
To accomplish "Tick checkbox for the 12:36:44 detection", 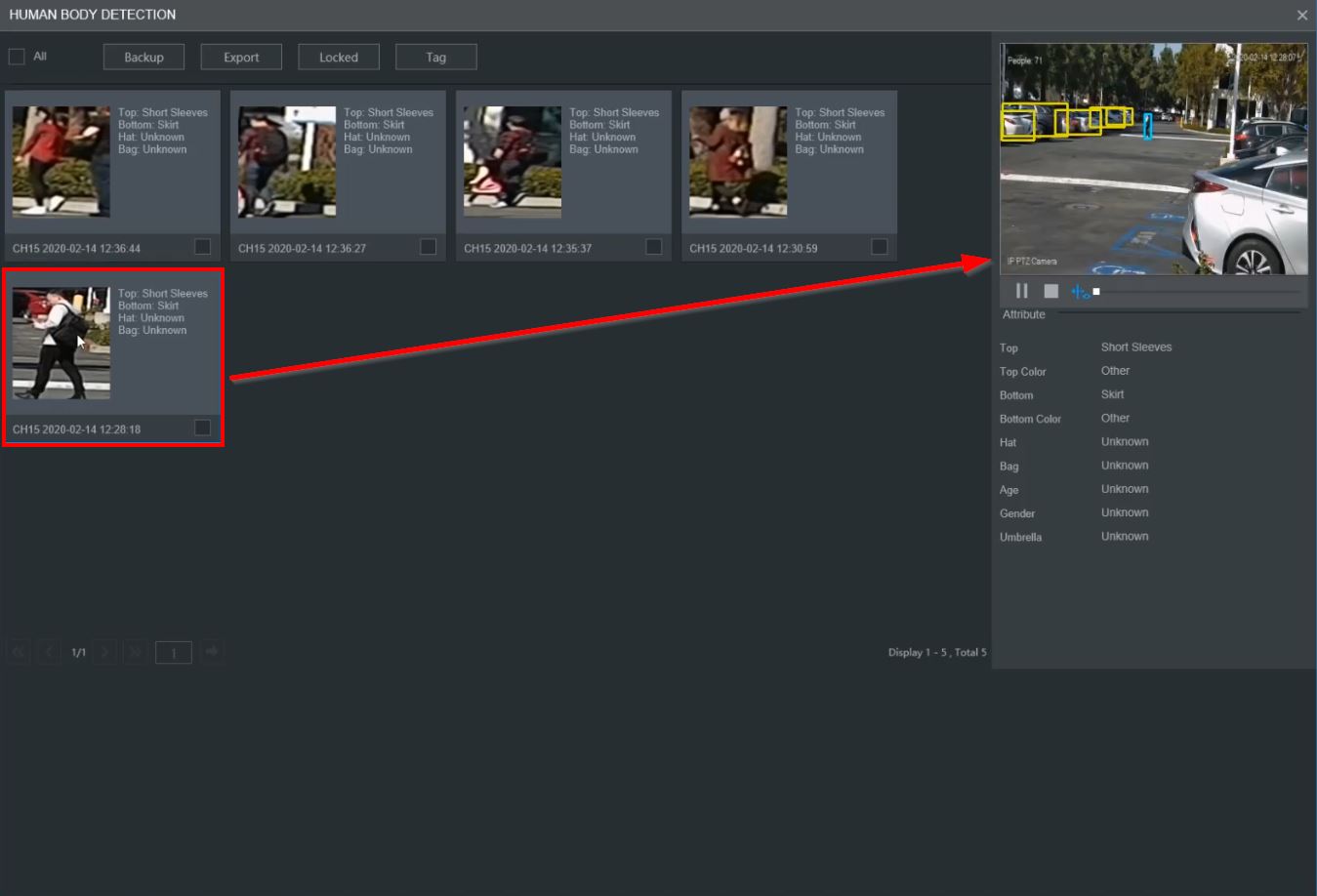I will point(202,247).
